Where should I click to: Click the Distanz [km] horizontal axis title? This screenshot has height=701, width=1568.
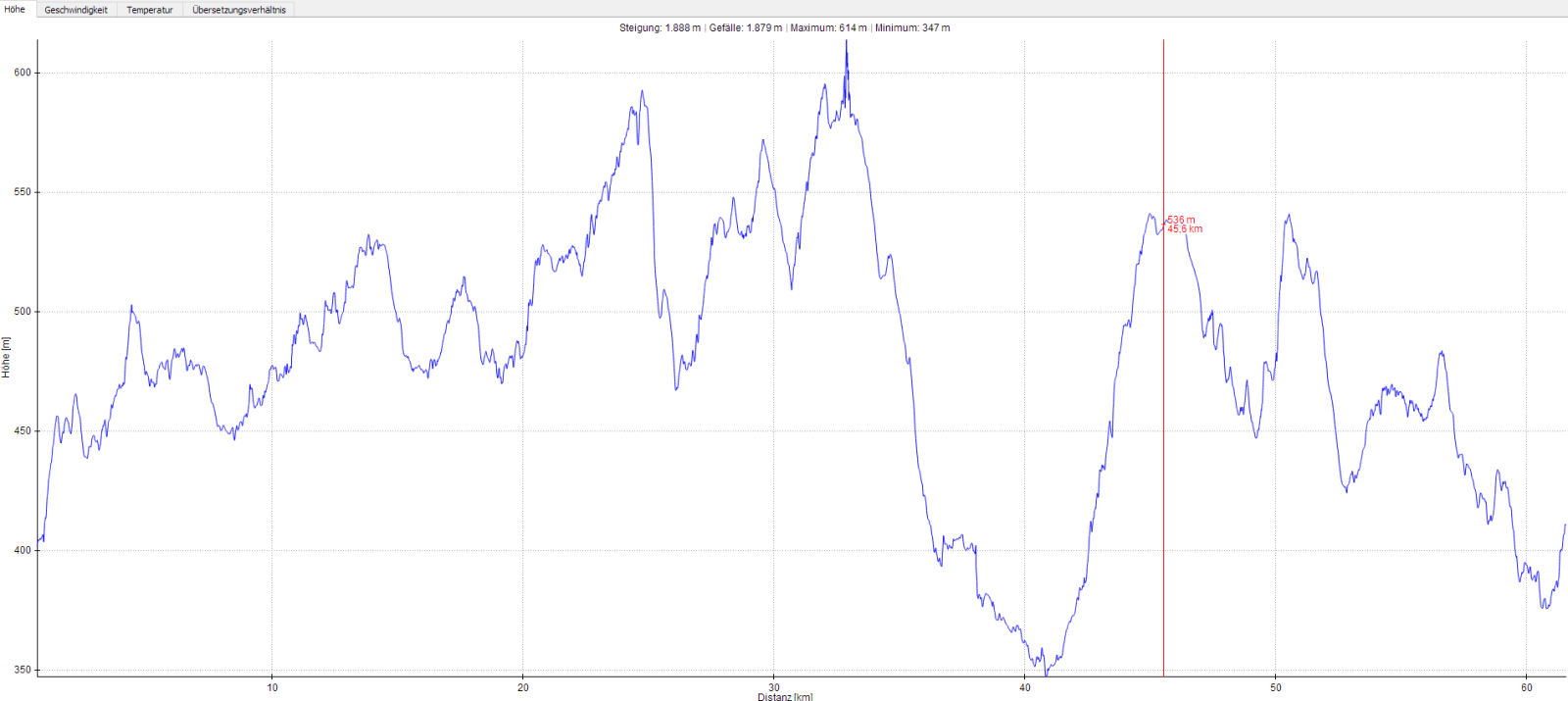click(784, 697)
